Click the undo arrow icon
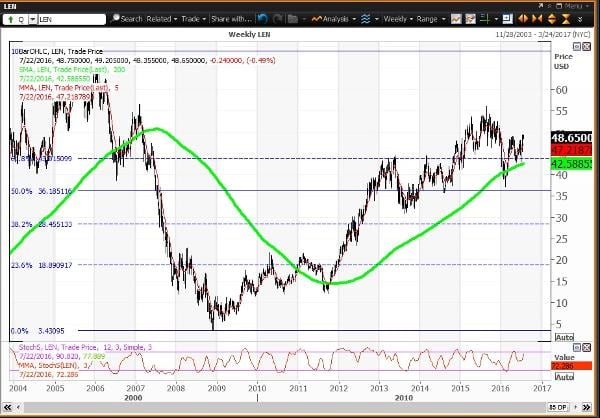 point(262,18)
